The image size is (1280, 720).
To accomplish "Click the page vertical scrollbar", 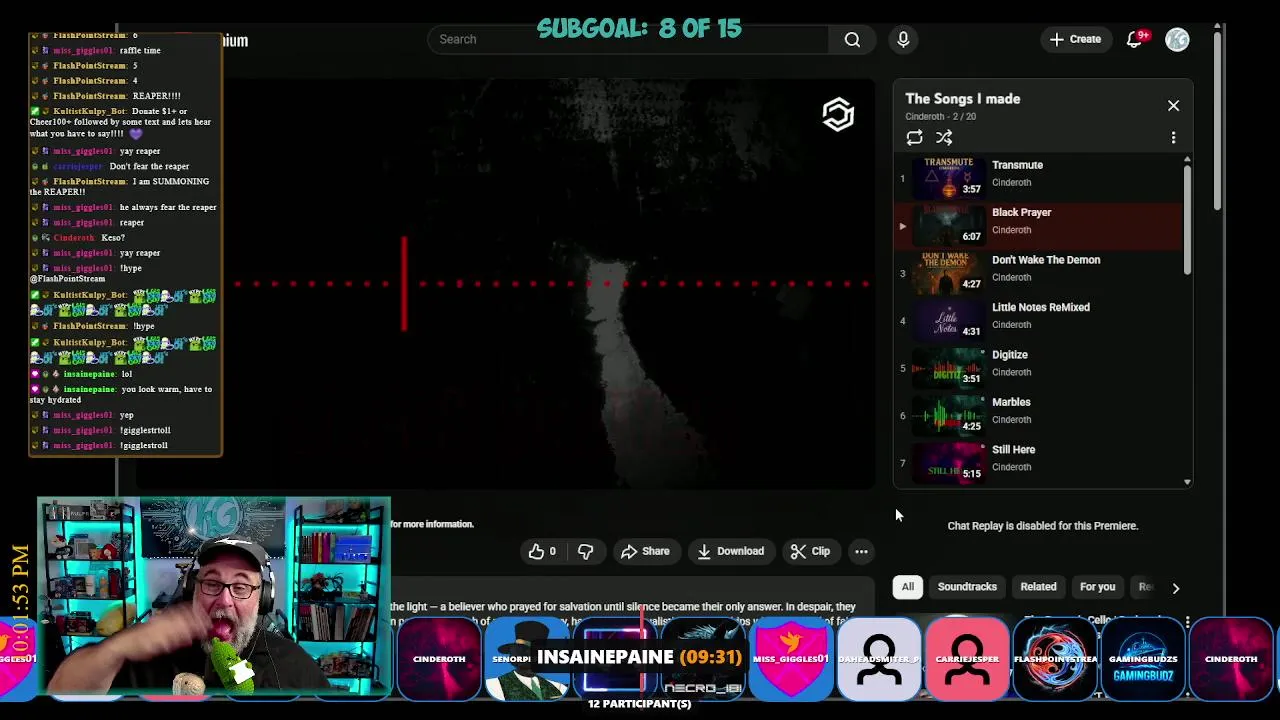I will tap(1218, 120).
